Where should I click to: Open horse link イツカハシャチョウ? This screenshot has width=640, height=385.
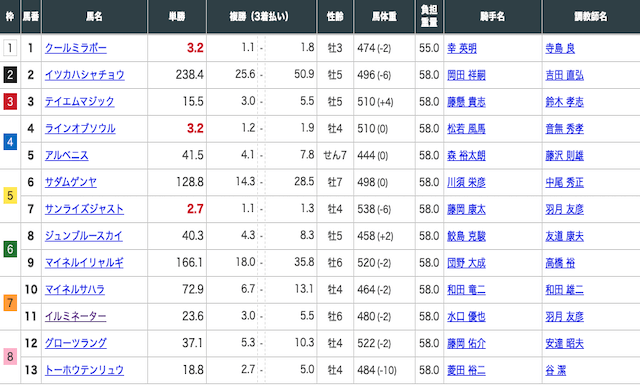click(84, 75)
